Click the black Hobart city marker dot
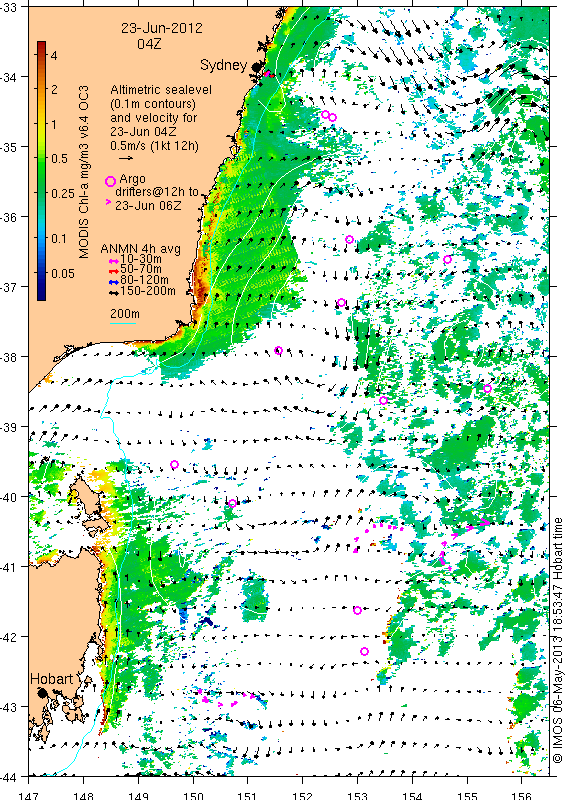 (42, 692)
